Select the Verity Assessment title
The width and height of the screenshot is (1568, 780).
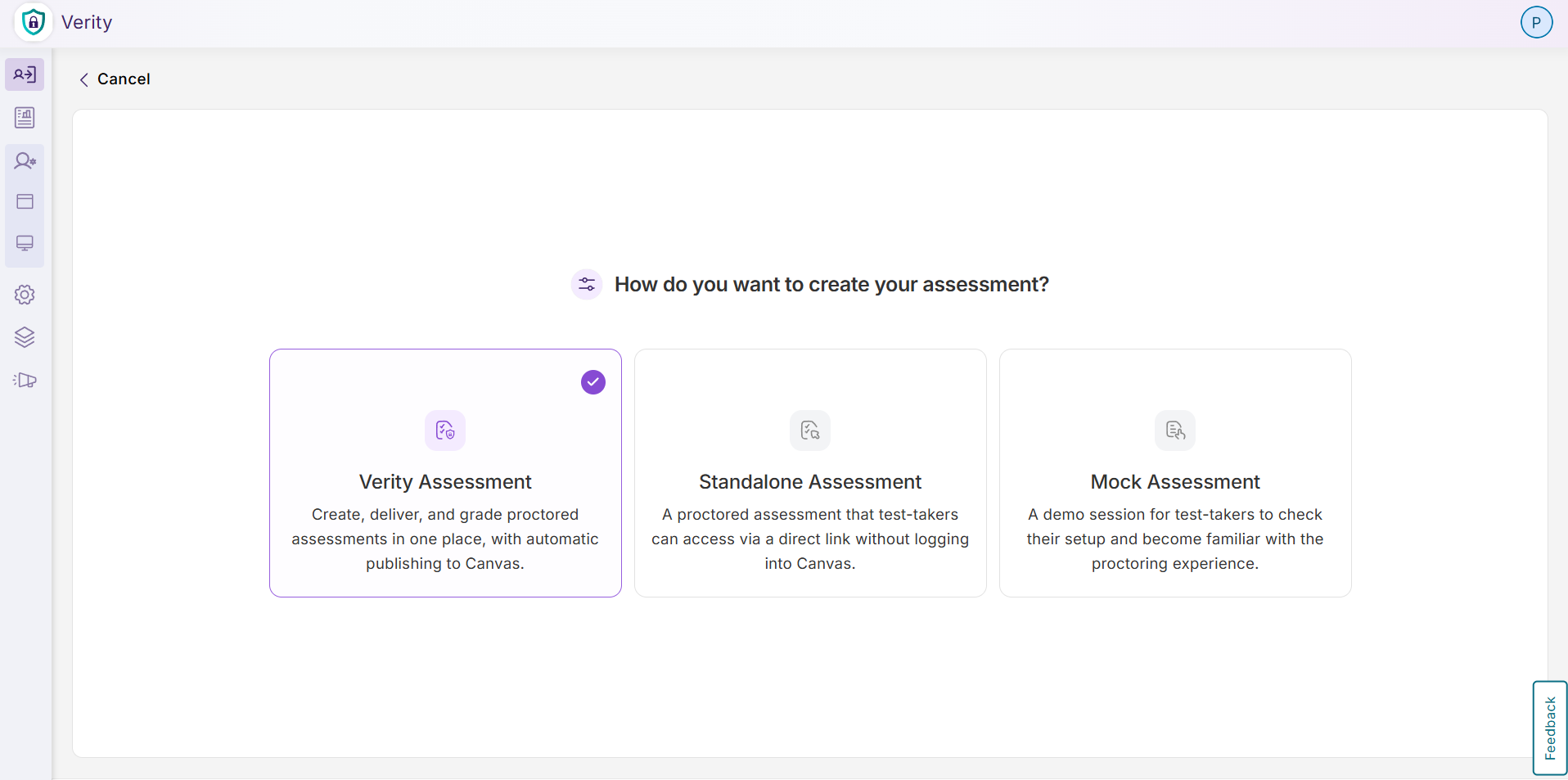coord(445,482)
